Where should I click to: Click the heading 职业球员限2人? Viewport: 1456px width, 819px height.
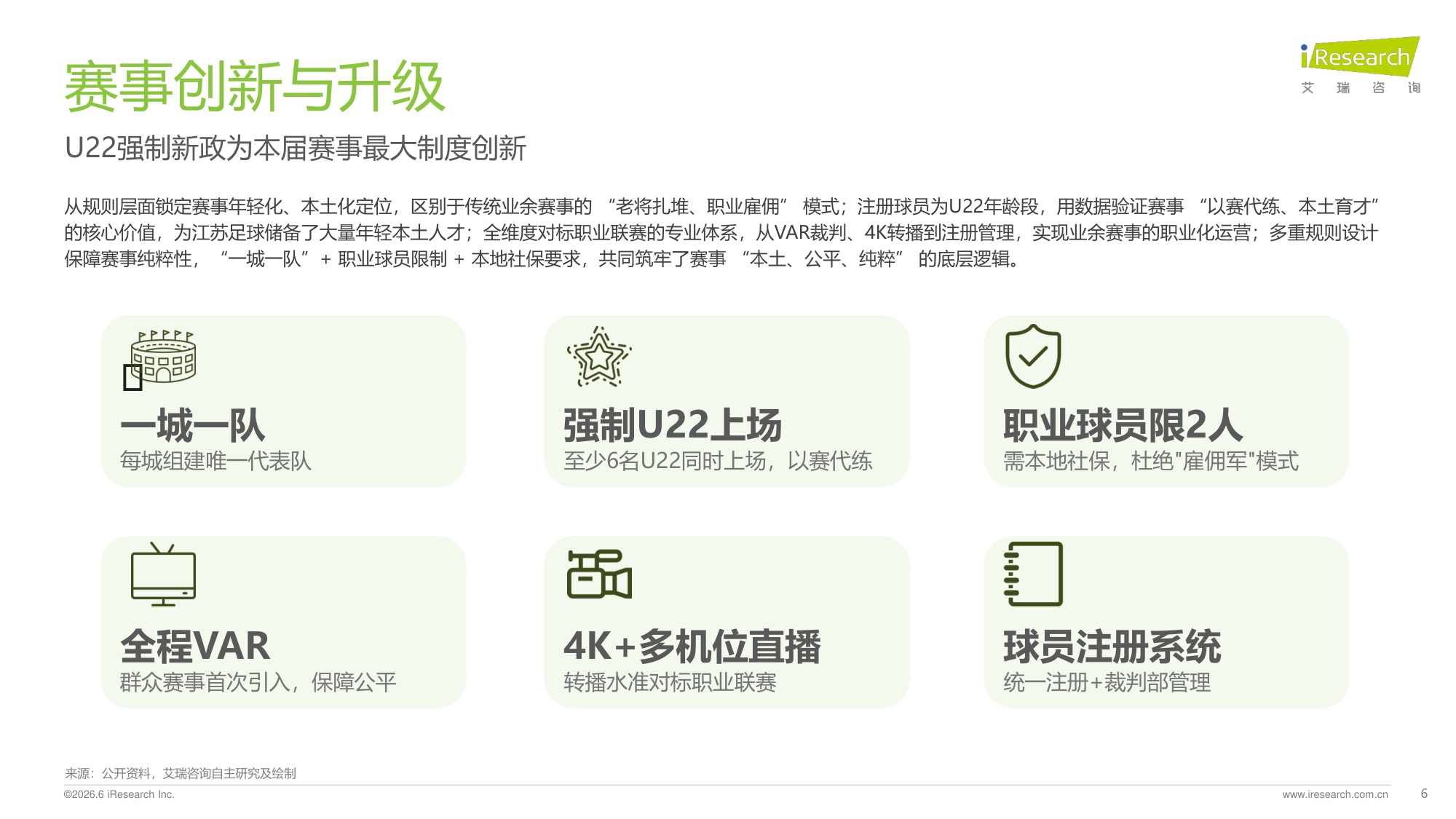(x=1123, y=425)
